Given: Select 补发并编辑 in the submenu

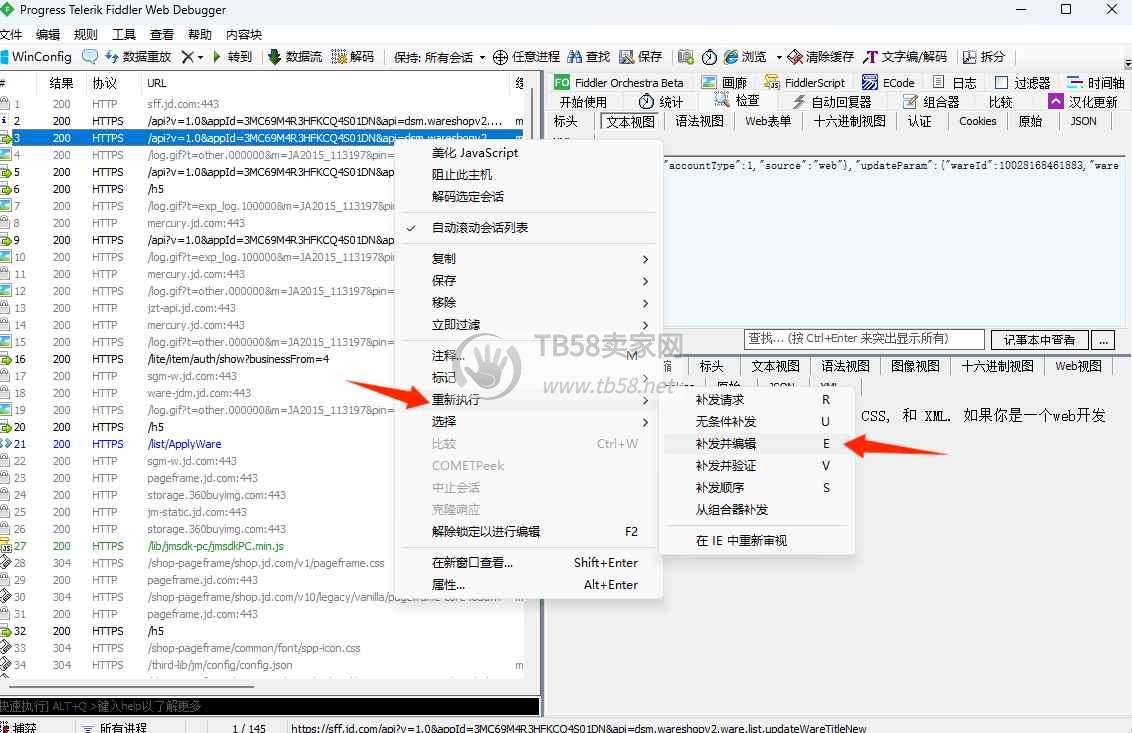Looking at the screenshot, I should 757,443.
